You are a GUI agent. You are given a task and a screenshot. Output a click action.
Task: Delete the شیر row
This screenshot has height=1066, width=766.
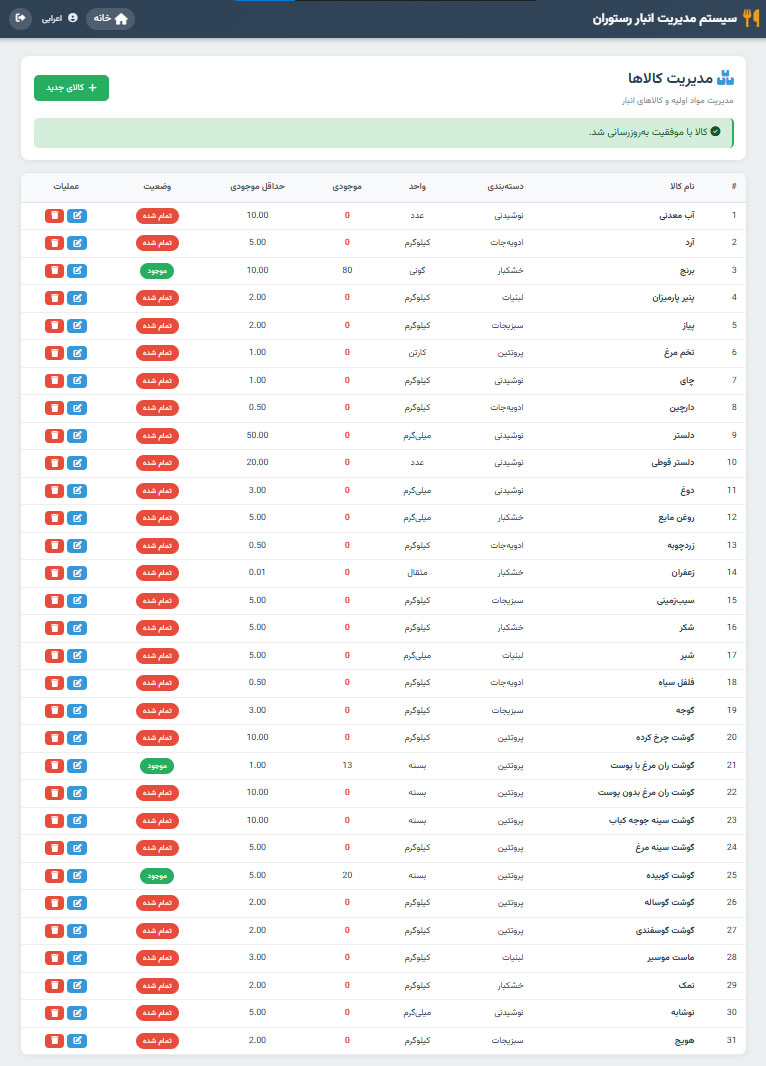coord(54,655)
